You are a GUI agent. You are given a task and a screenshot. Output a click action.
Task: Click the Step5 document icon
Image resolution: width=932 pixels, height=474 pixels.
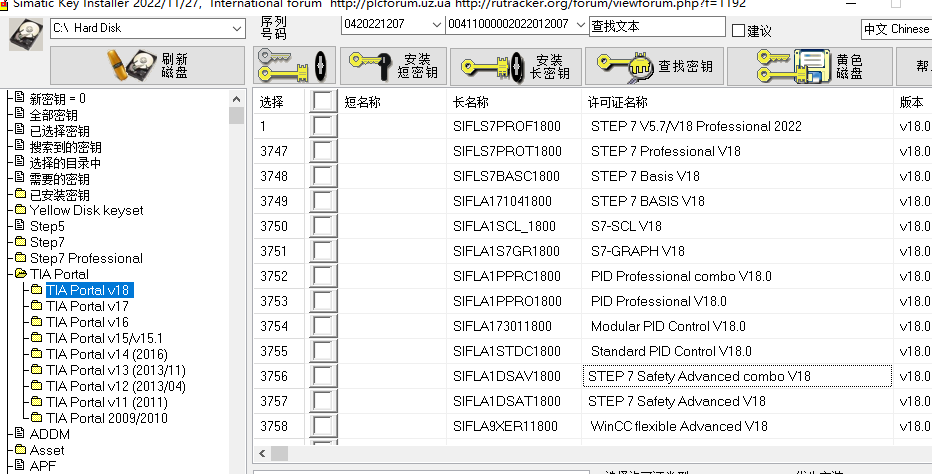coord(20,226)
